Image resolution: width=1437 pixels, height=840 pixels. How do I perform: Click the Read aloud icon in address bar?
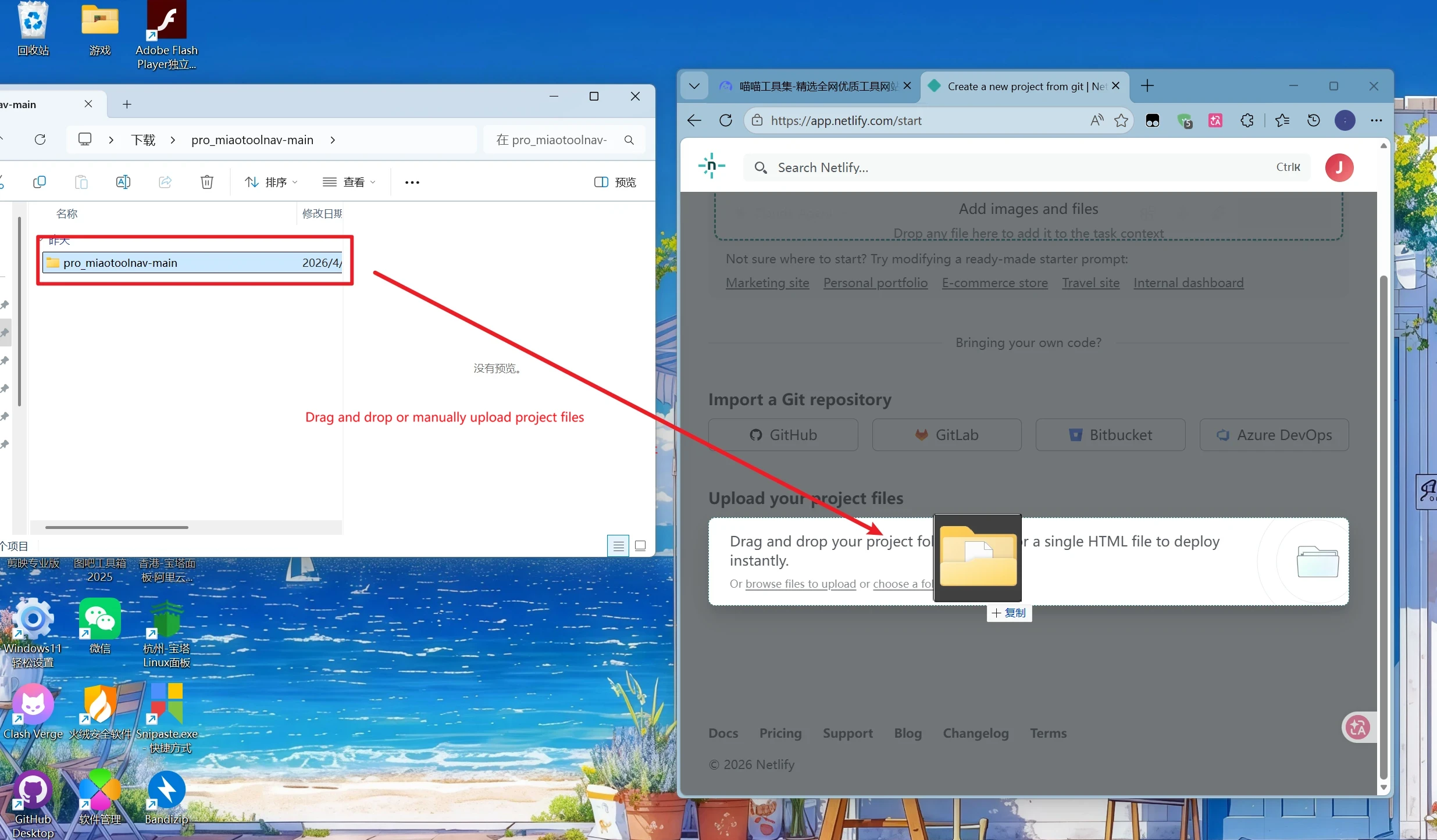click(x=1096, y=120)
